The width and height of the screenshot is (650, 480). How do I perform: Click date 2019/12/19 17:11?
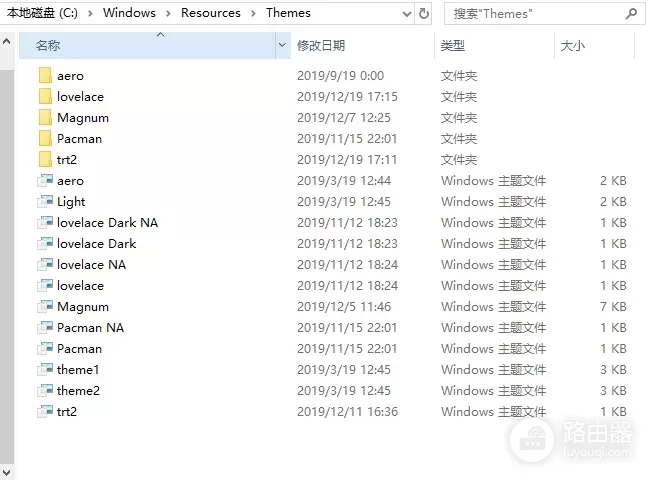[x=347, y=160]
